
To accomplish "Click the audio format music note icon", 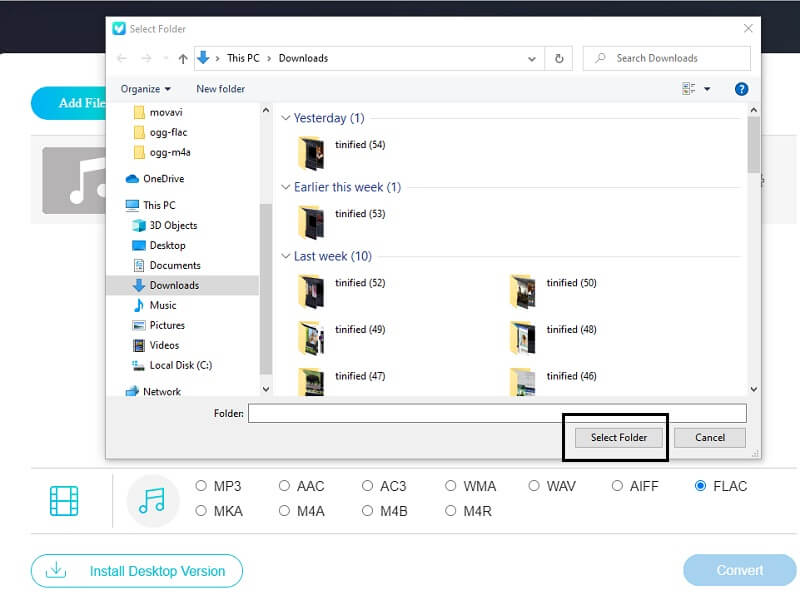I will click(x=152, y=500).
